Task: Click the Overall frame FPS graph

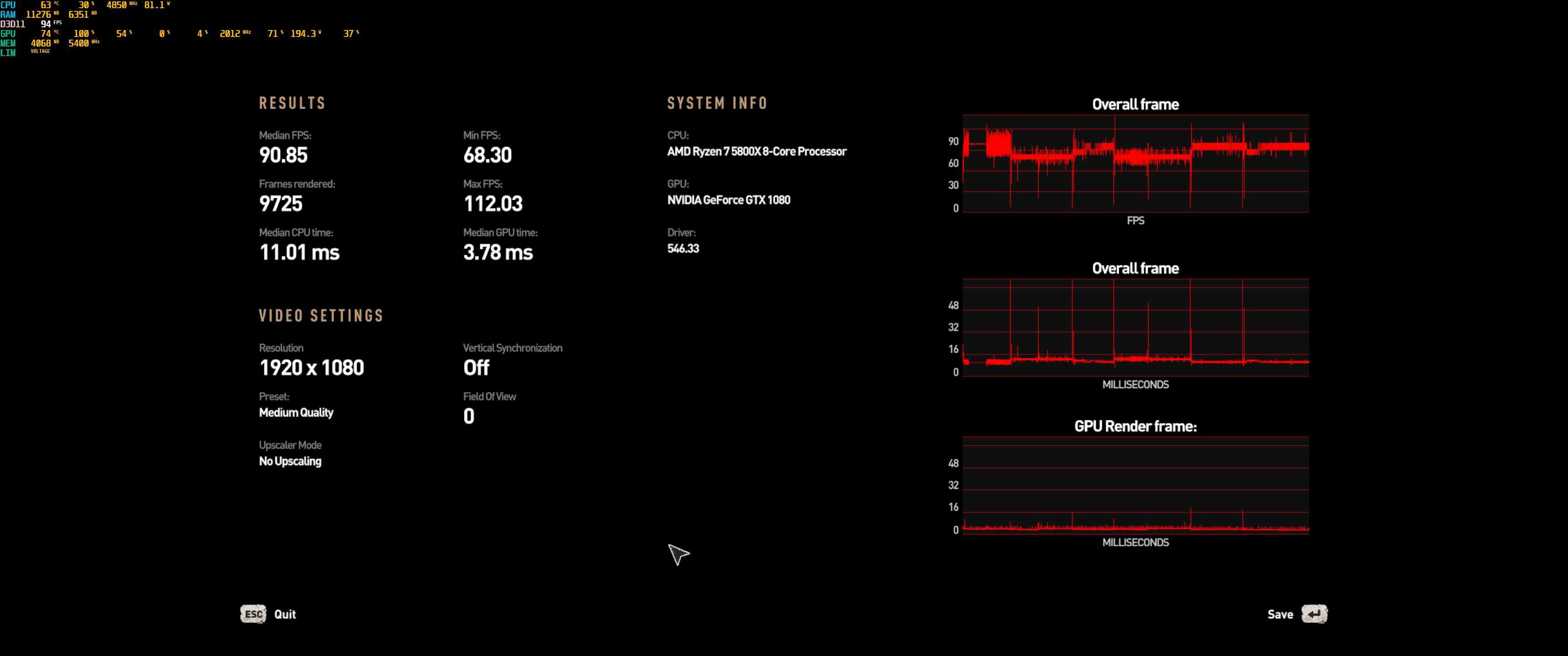Action: coord(1135,164)
